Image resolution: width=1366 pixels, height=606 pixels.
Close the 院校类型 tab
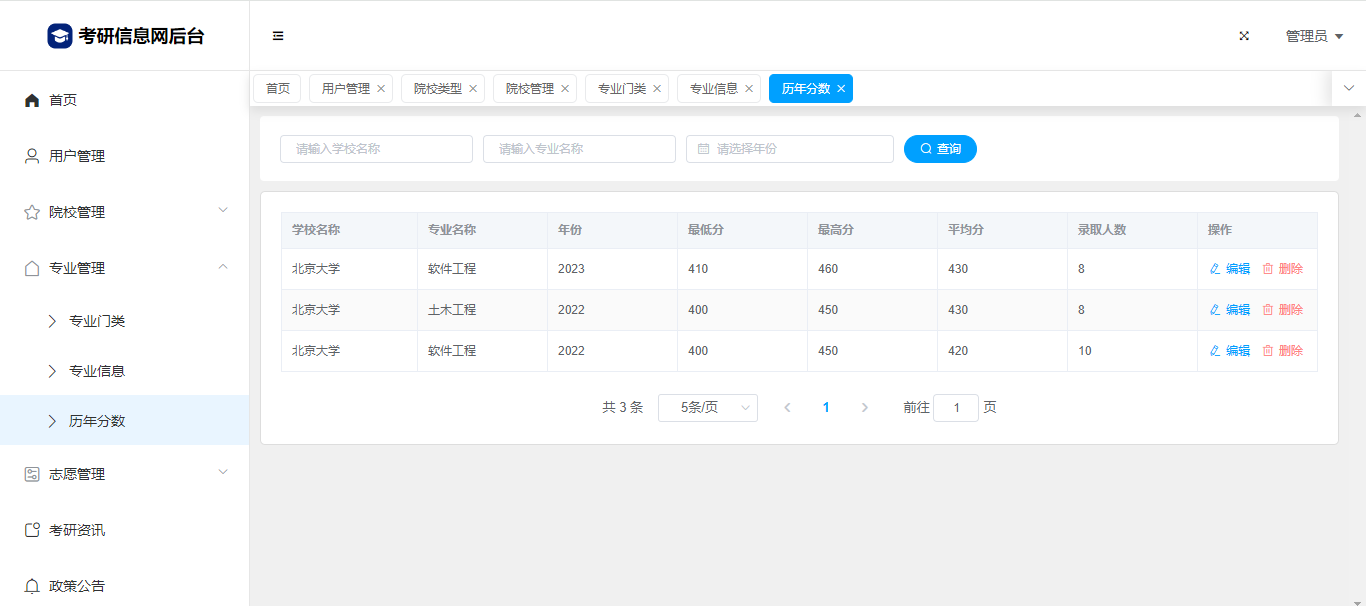[x=473, y=89]
